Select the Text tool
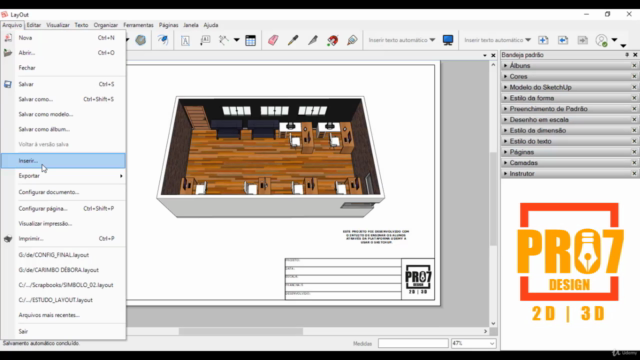Image resolution: width=640 pixels, height=360 pixels. [185, 40]
